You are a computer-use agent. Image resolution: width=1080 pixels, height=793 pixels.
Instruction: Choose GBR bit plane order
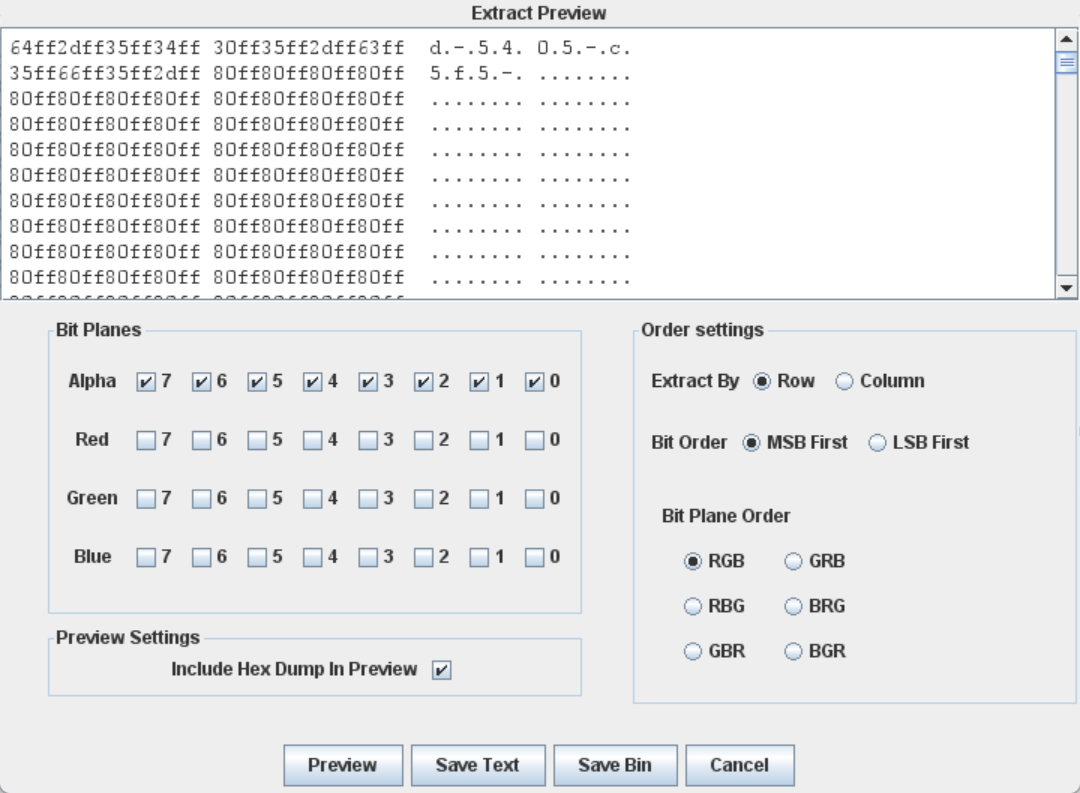[x=692, y=652]
